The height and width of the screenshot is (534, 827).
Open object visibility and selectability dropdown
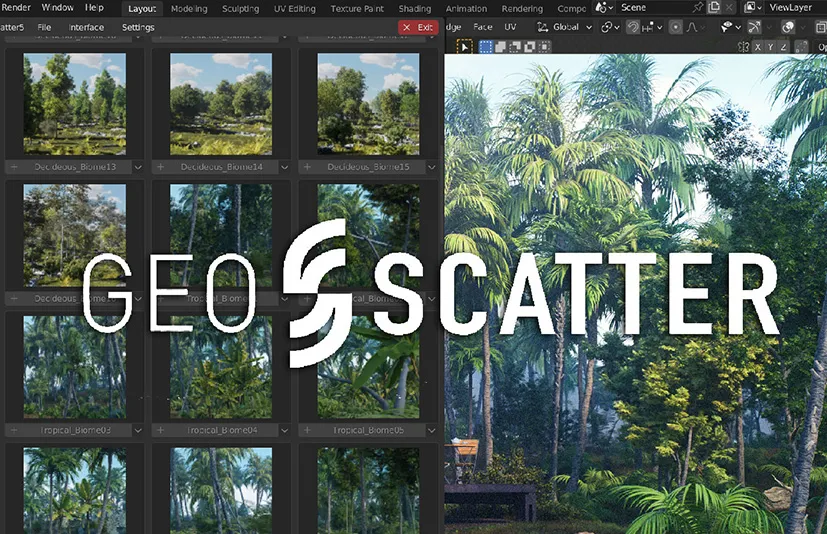coord(731,27)
